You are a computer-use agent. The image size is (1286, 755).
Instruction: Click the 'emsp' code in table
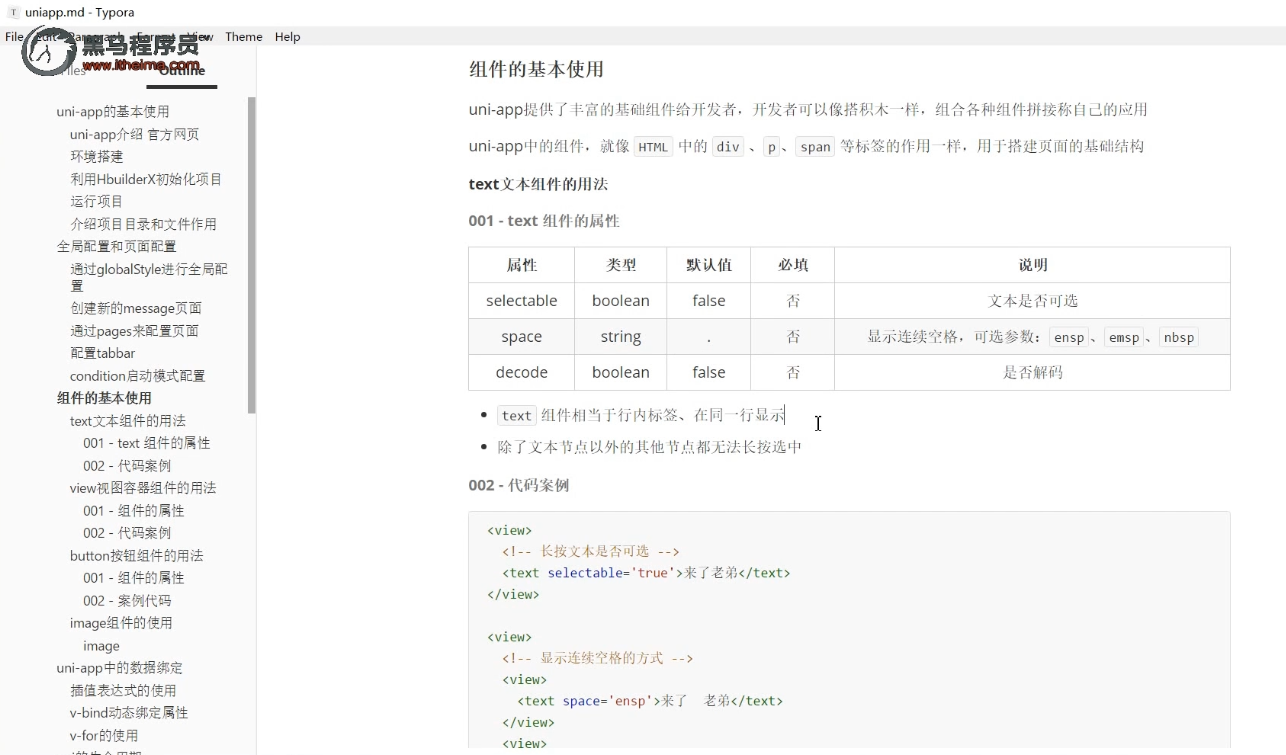click(x=1124, y=338)
